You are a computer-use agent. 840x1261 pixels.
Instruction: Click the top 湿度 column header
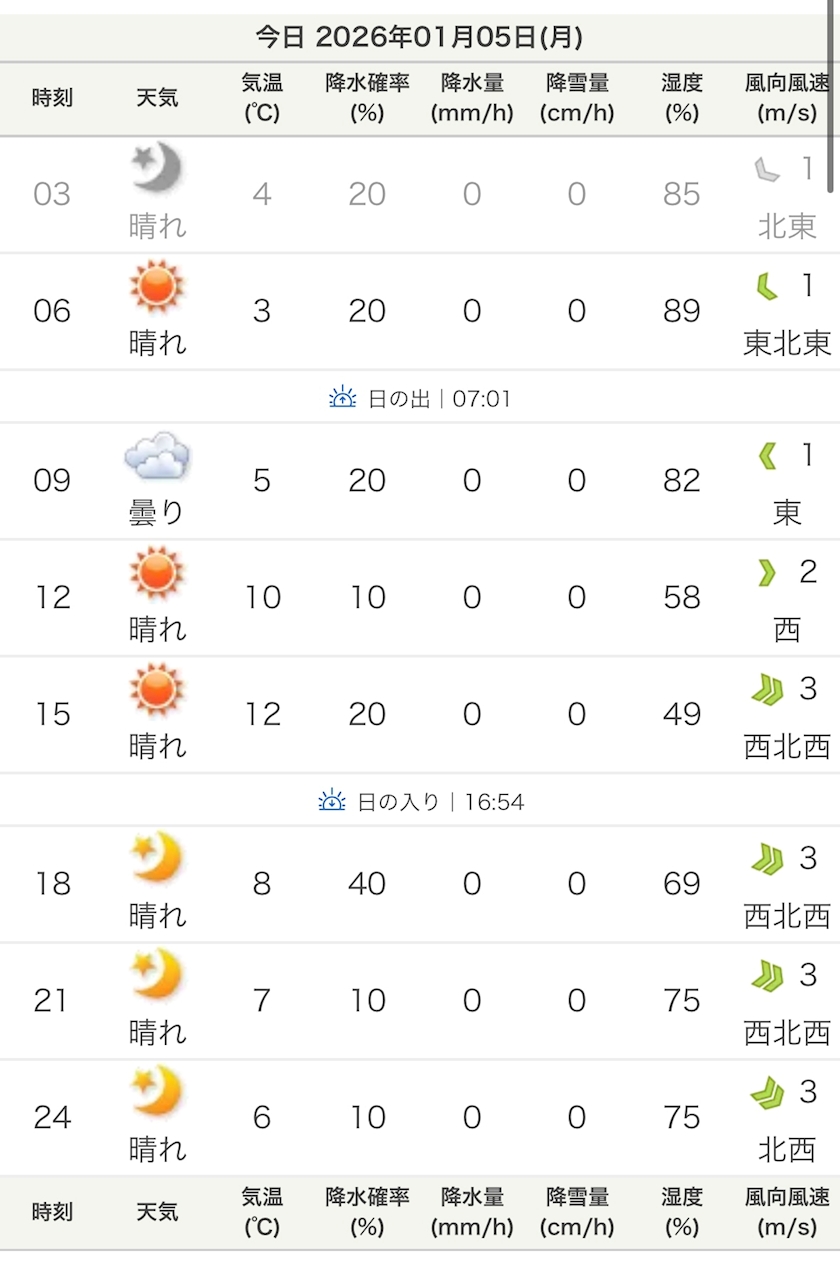(x=681, y=98)
